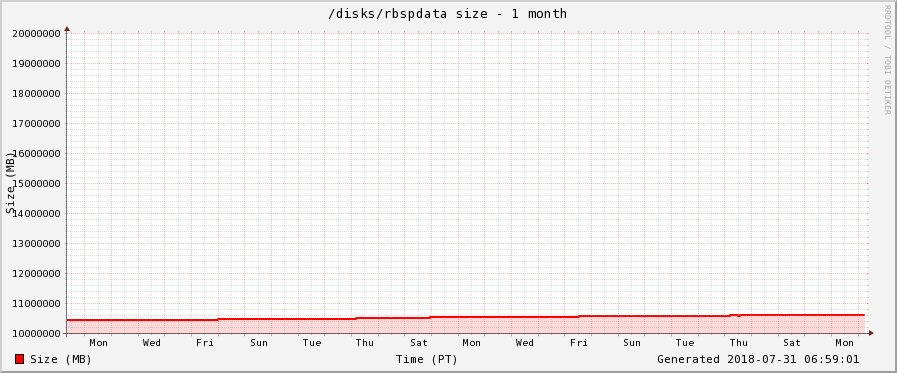
Task: Click the x-axis arrow tip at right end
Action: 871,332
